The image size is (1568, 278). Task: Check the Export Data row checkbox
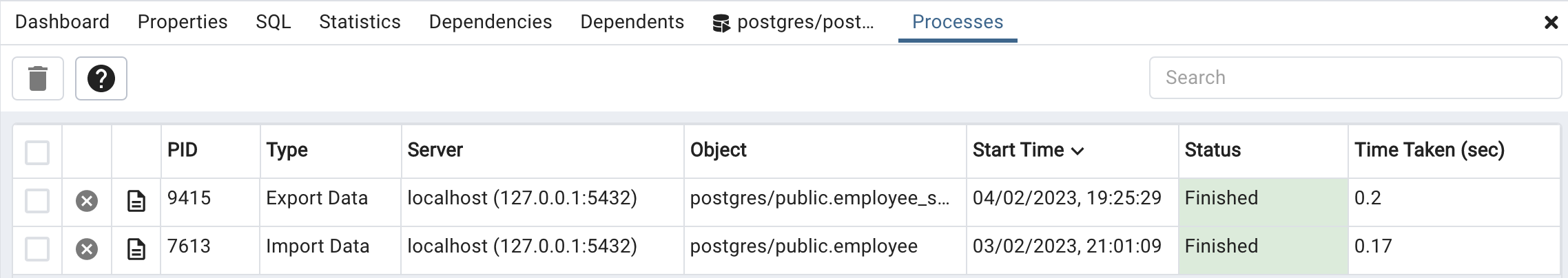[37, 201]
